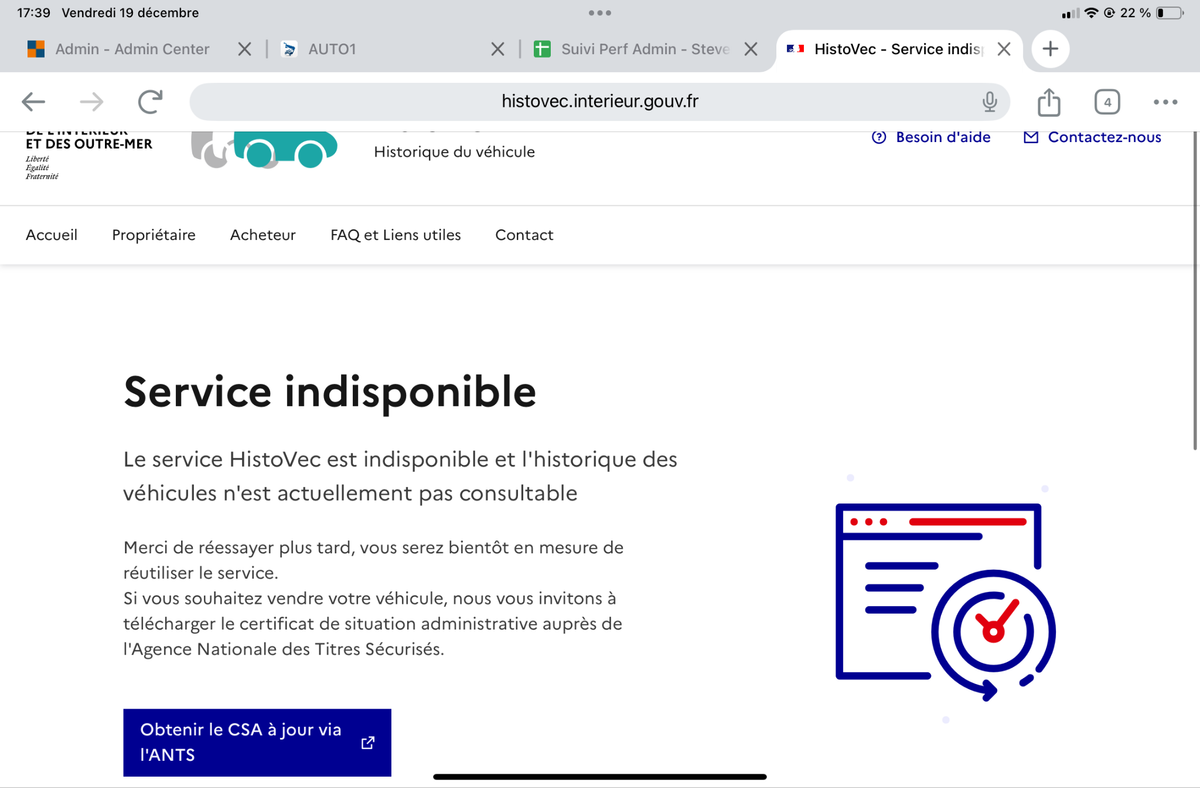Tap the microphone icon in address bar
The height and width of the screenshot is (788, 1200).
point(989,101)
